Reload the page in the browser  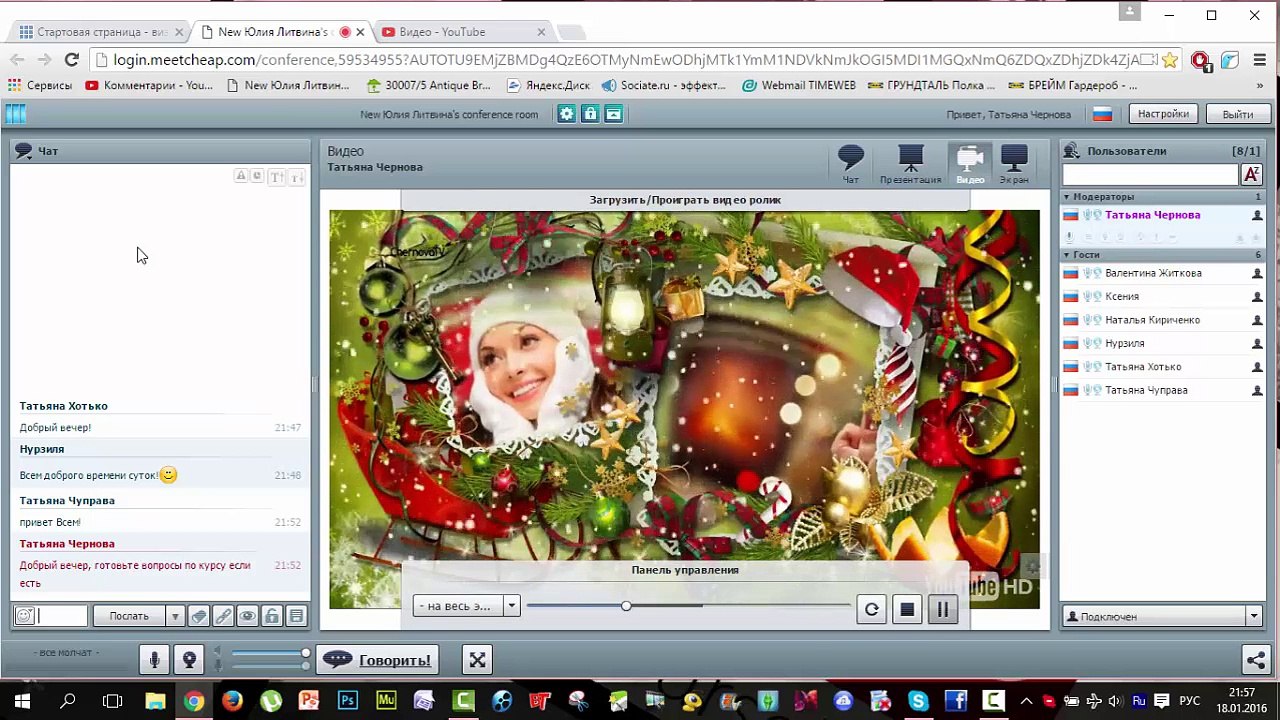coord(71,60)
